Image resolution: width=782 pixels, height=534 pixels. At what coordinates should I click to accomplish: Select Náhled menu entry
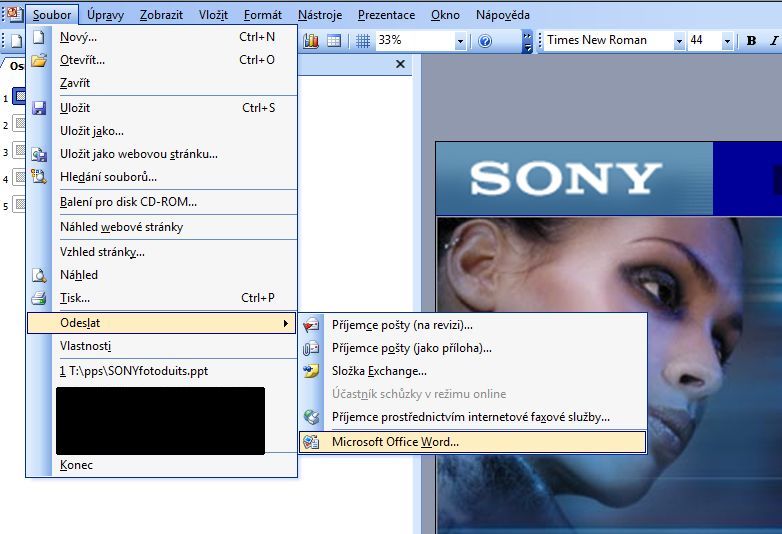tap(162, 274)
